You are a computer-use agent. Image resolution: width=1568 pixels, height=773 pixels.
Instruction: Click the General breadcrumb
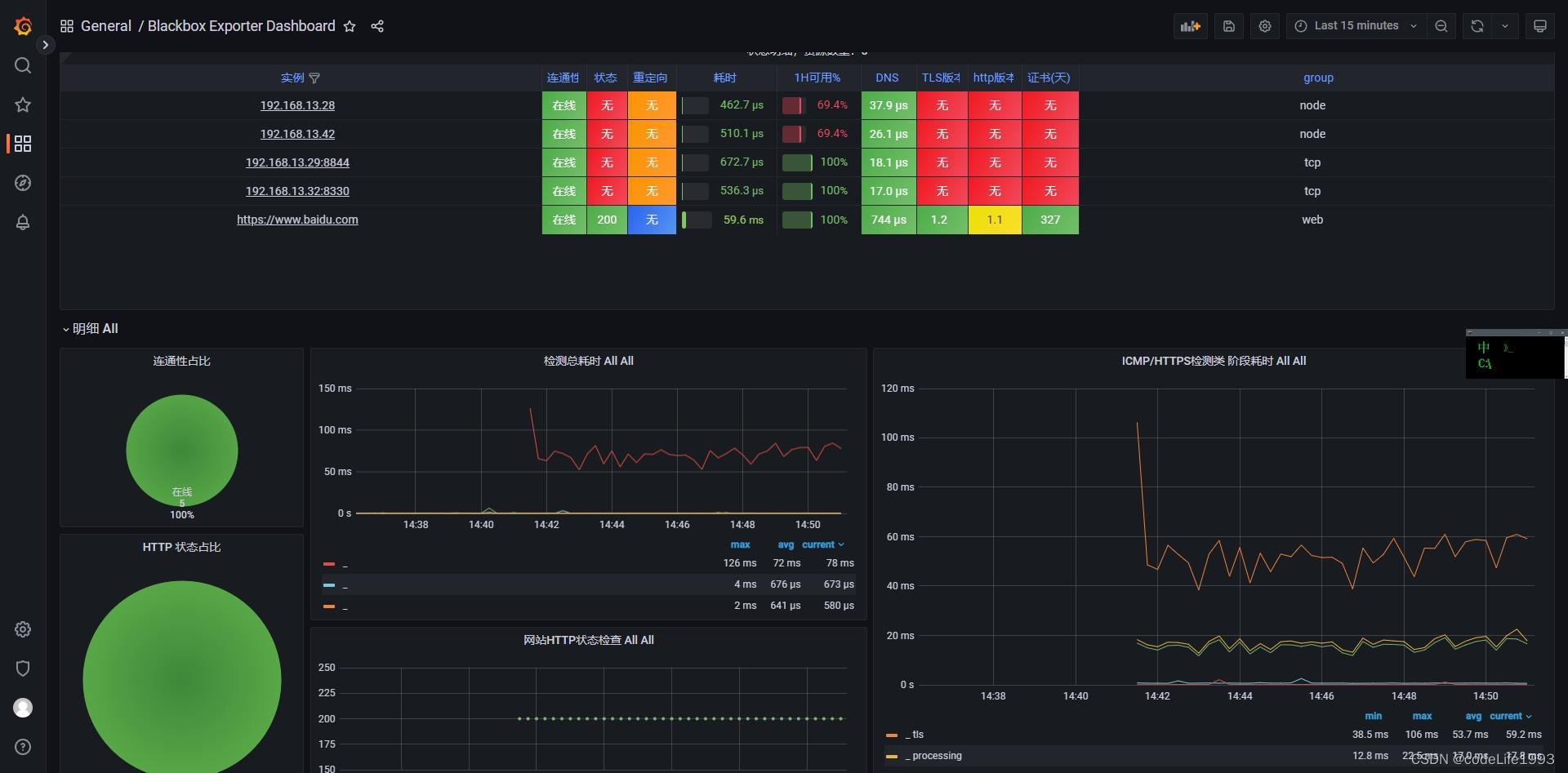(106, 26)
